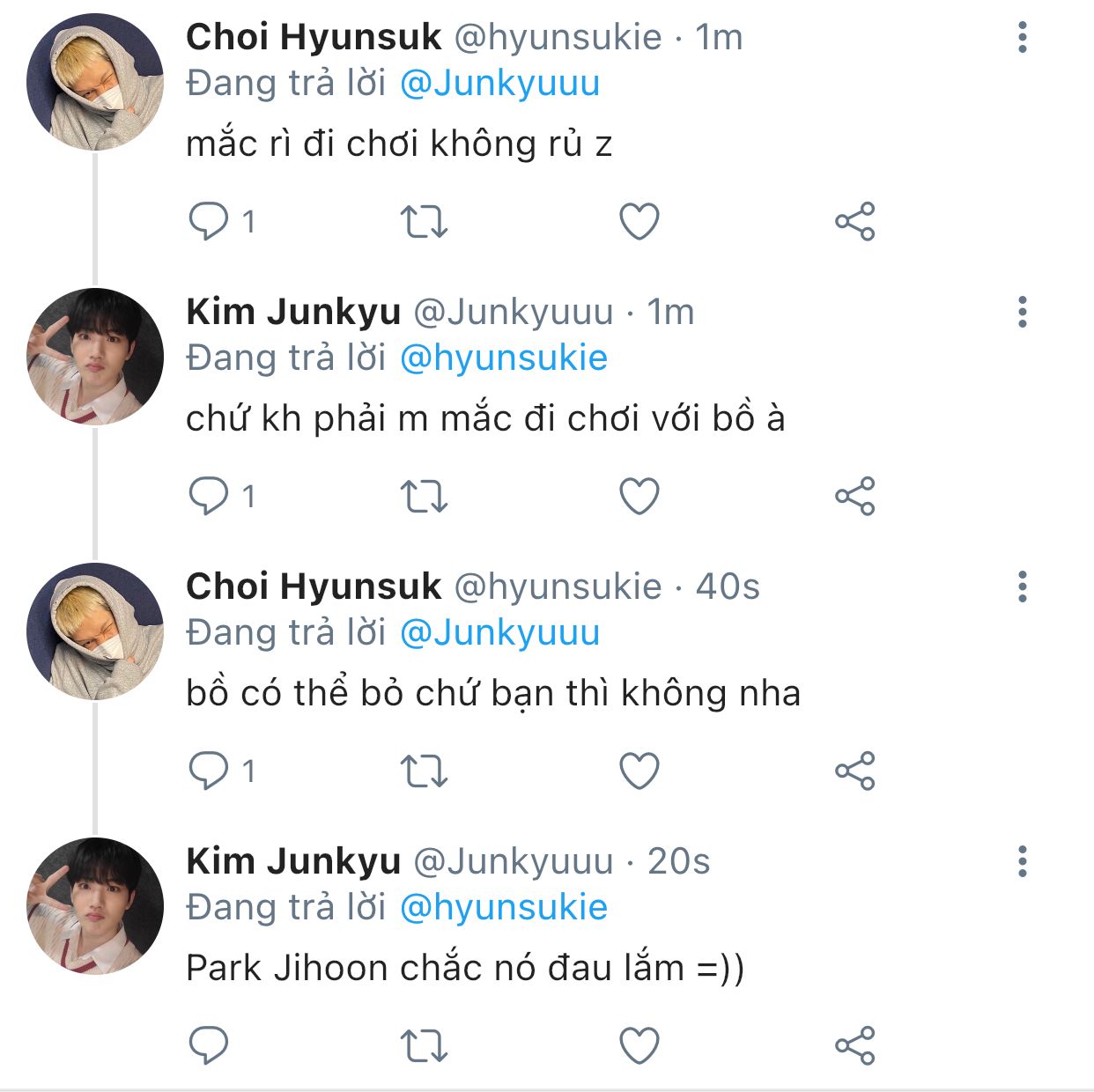Open @Junkyuuu mention link in first tweet
Viewport: 1094px width, 1092px height.
coord(499,84)
